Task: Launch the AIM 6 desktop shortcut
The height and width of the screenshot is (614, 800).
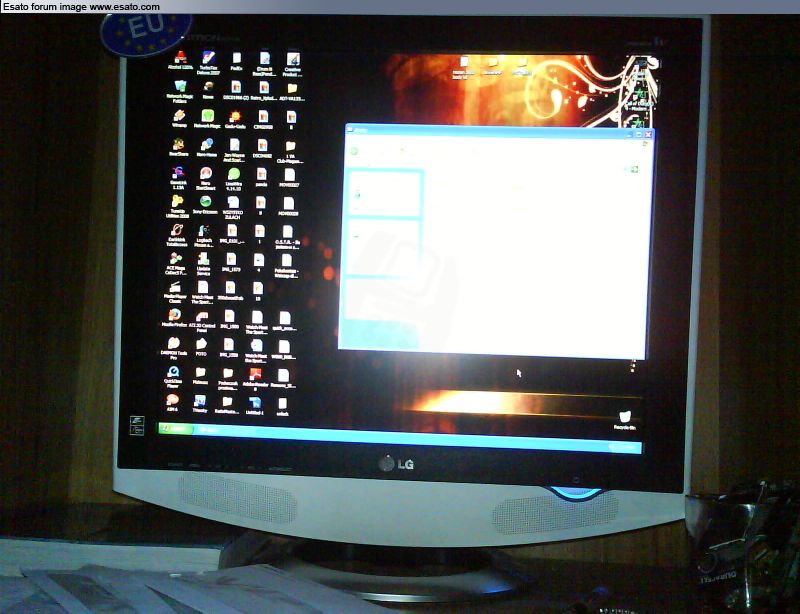Action: (172, 403)
